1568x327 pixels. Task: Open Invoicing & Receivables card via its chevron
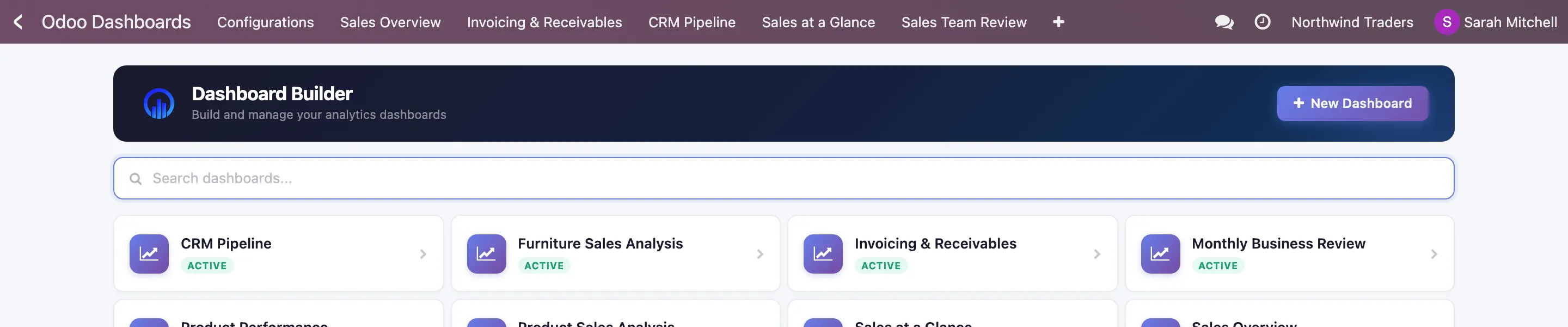pyautogui.click(x=1097, y=254)
